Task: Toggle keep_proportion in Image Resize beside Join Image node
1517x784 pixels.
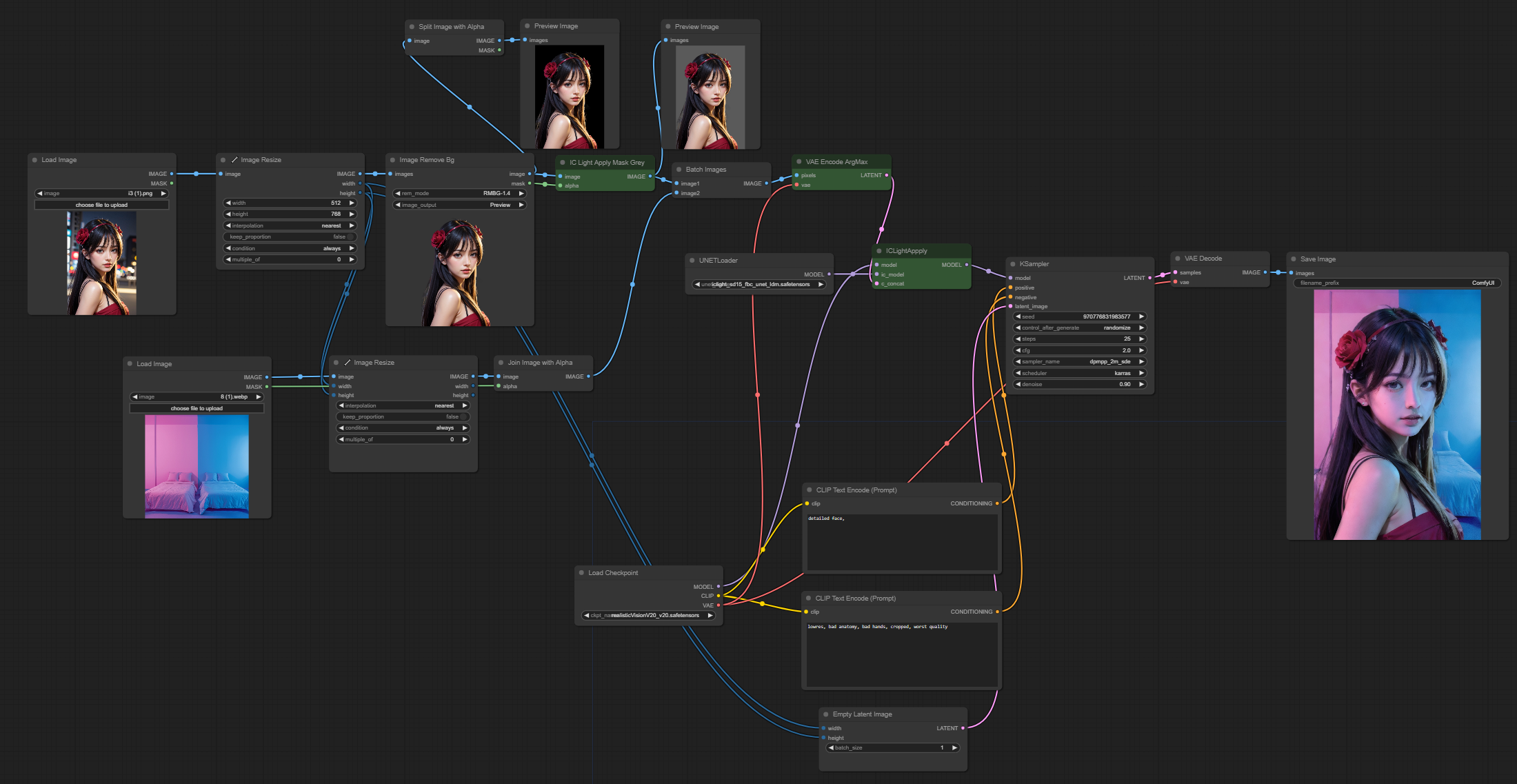Action: 403,416
